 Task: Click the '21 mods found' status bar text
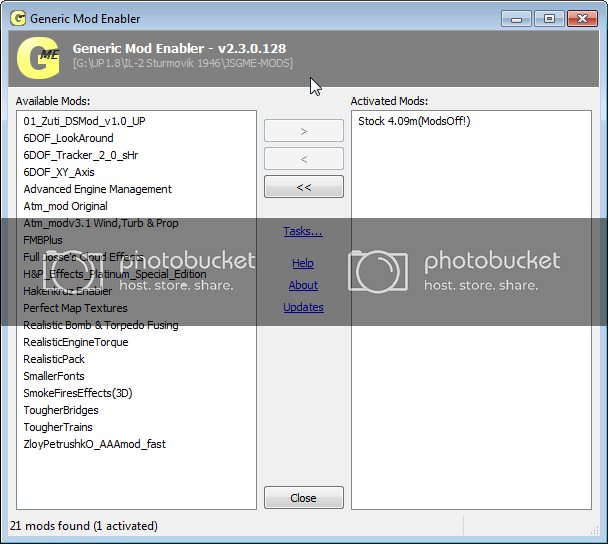point(84,526)
